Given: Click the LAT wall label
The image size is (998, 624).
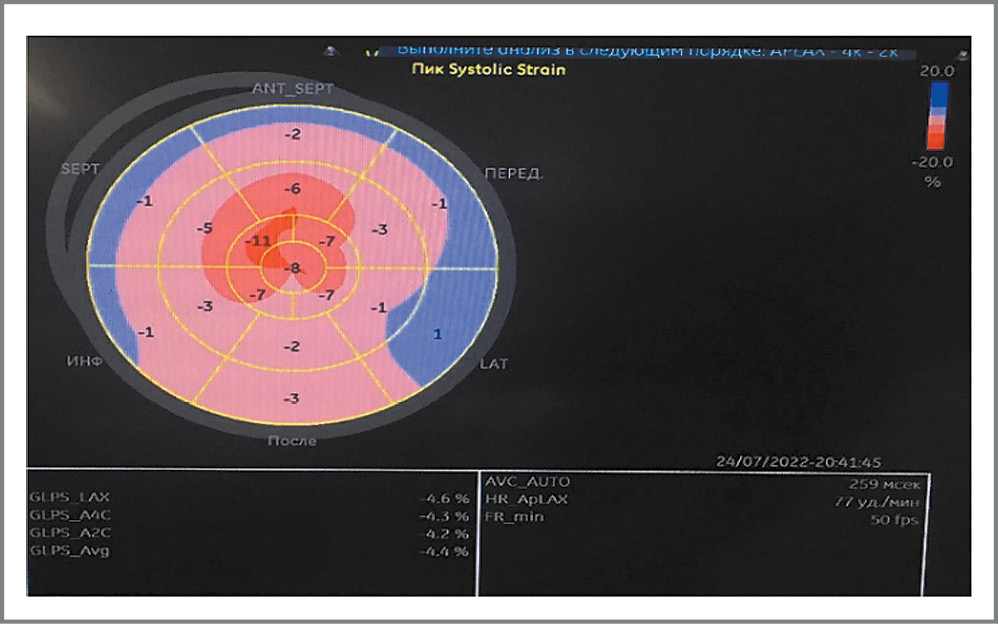Looking at the screenshot, I should click(494, 364).
